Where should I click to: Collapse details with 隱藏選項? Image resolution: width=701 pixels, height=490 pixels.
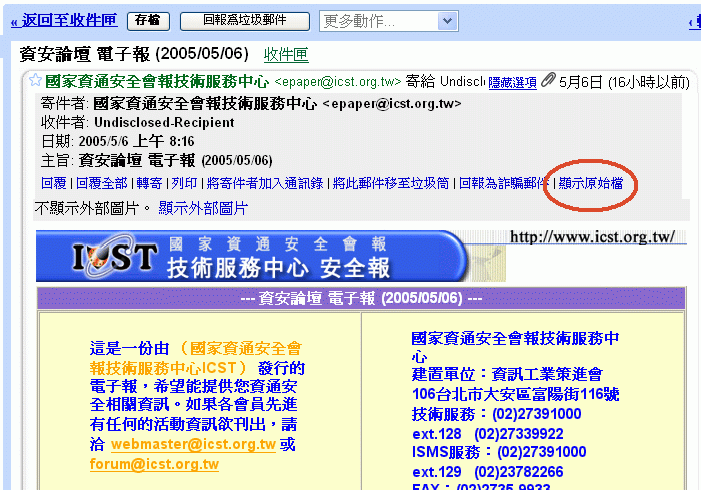512,82
